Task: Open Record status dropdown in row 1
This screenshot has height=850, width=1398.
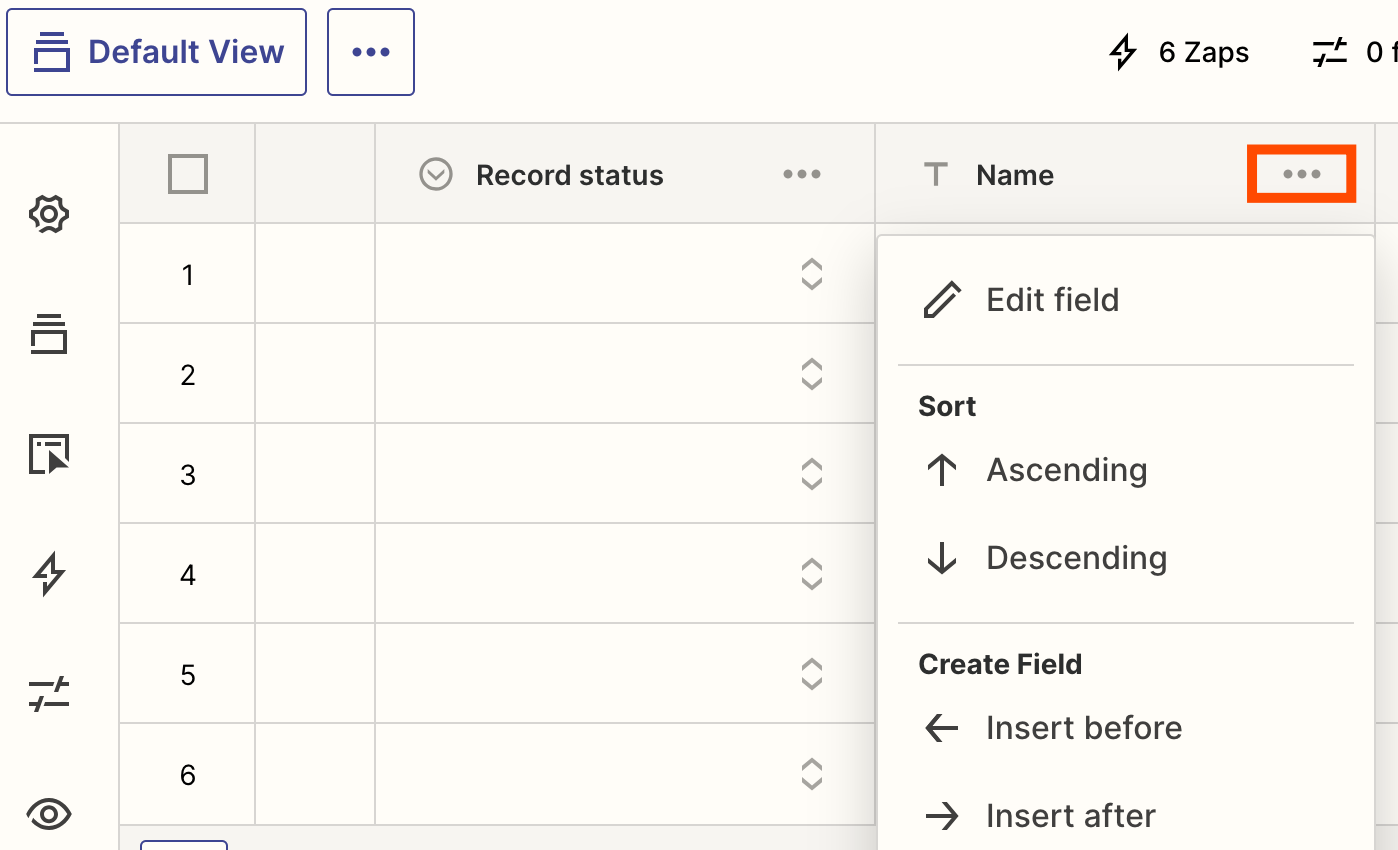Action: (x=812, y=274)
